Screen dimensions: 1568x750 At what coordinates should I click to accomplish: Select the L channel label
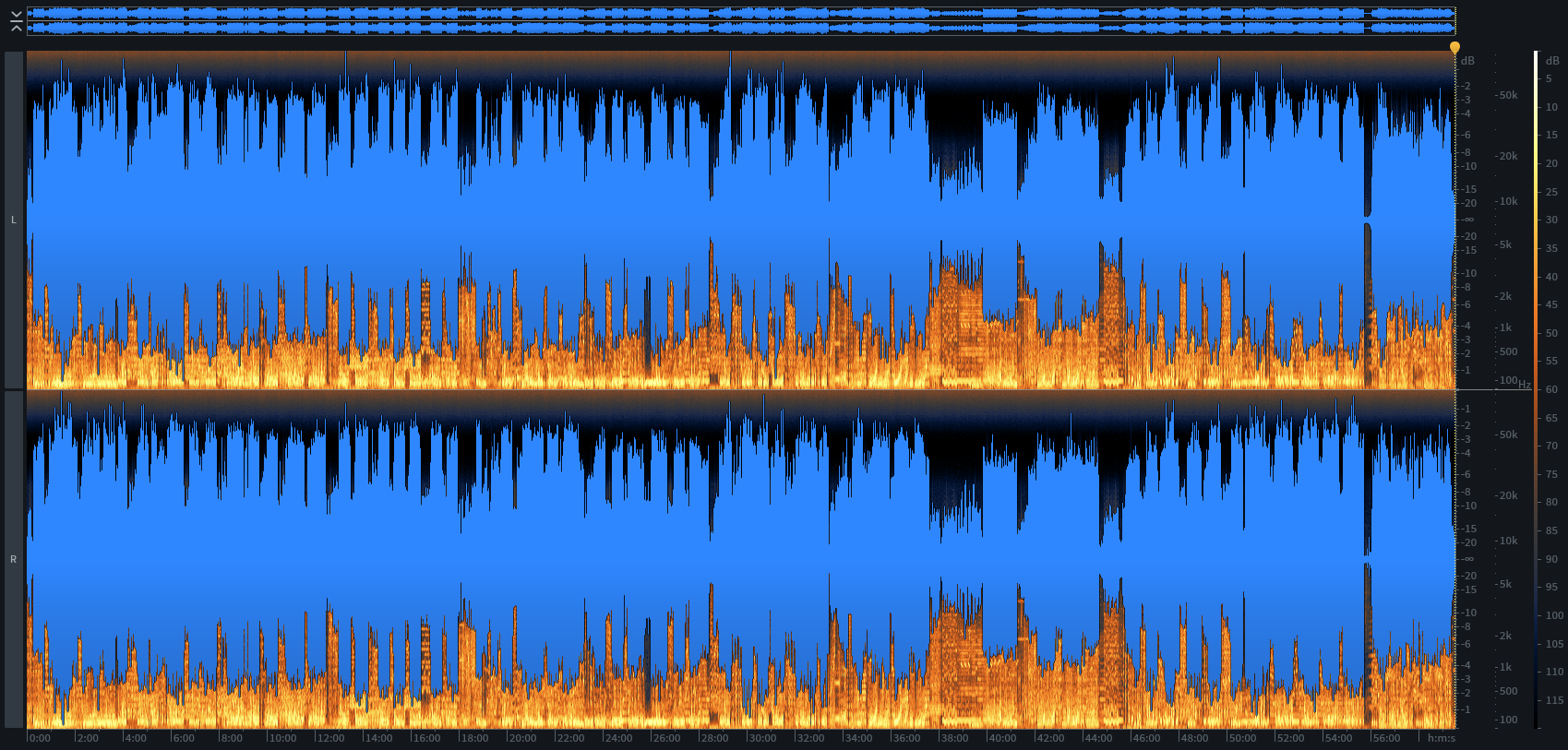tap(14, 220)
